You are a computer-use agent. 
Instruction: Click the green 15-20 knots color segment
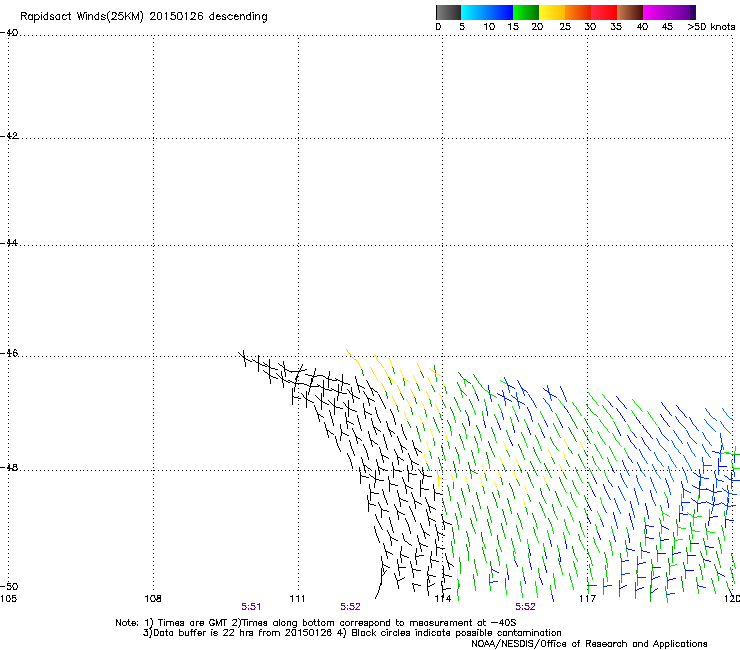526,12
